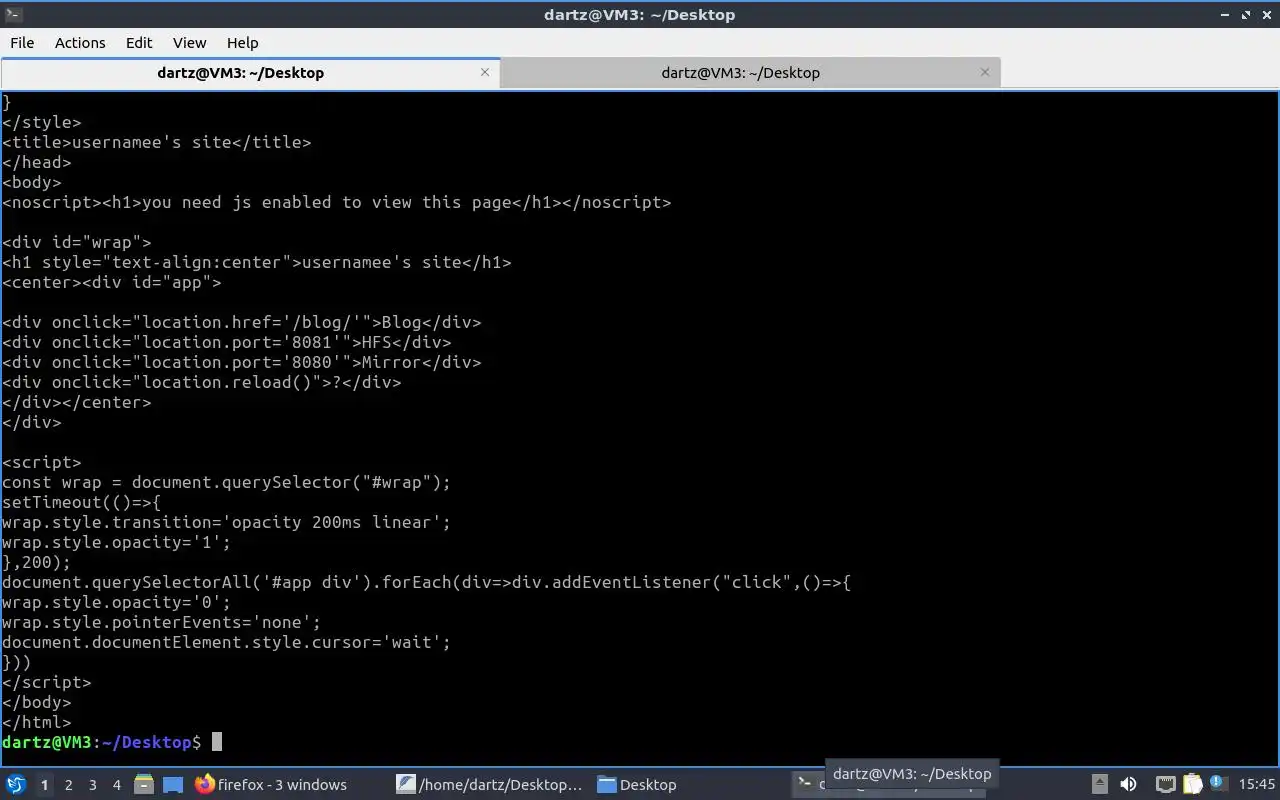The image size is (1280, 800).
Task: Click the 'opacity 200ms linear' transition line
Action: (x=227, y=522)
